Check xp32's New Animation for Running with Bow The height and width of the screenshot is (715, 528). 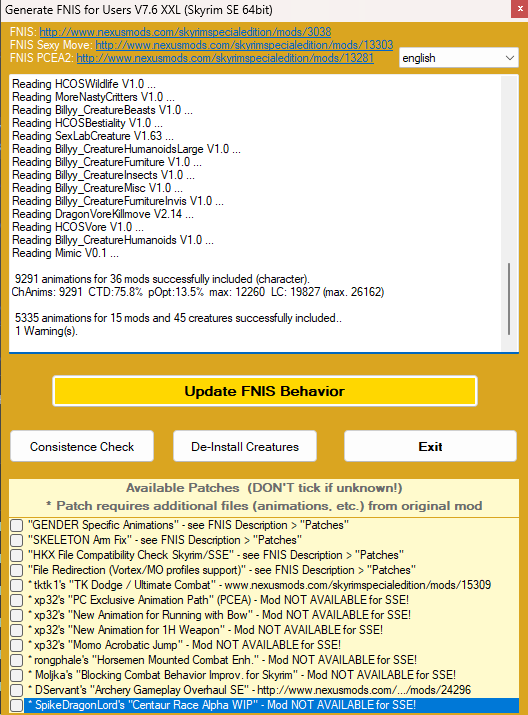coord(17,615)
